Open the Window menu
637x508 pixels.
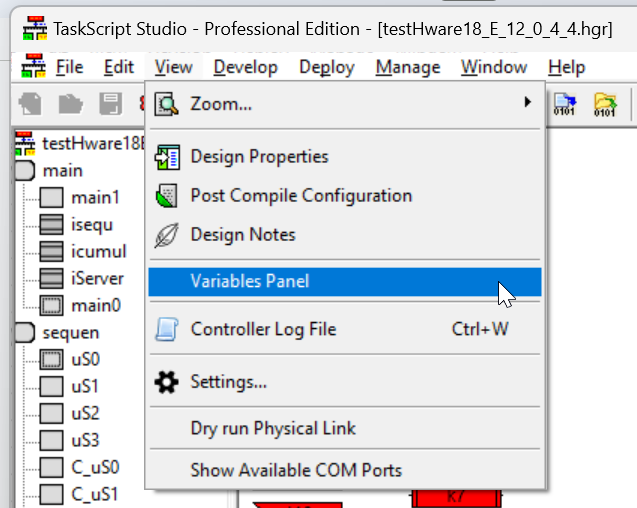click(x=494, y=67)
